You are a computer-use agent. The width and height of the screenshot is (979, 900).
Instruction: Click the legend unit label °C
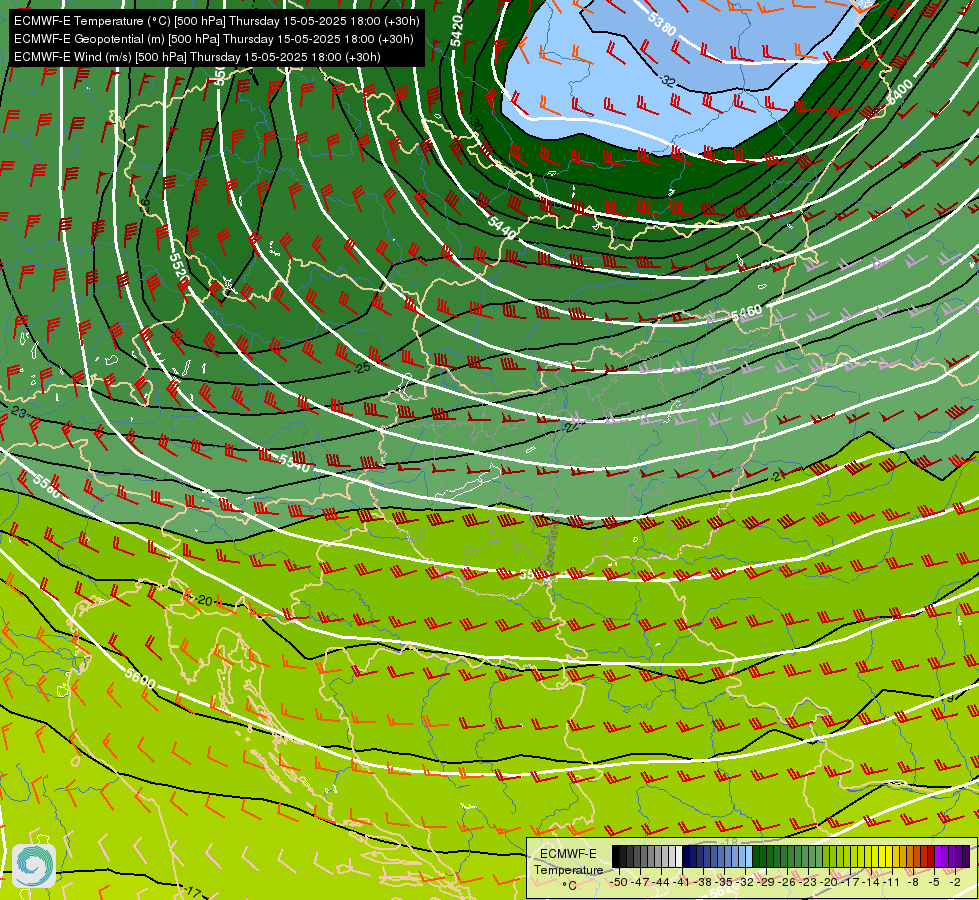click(x=569, y=886)
